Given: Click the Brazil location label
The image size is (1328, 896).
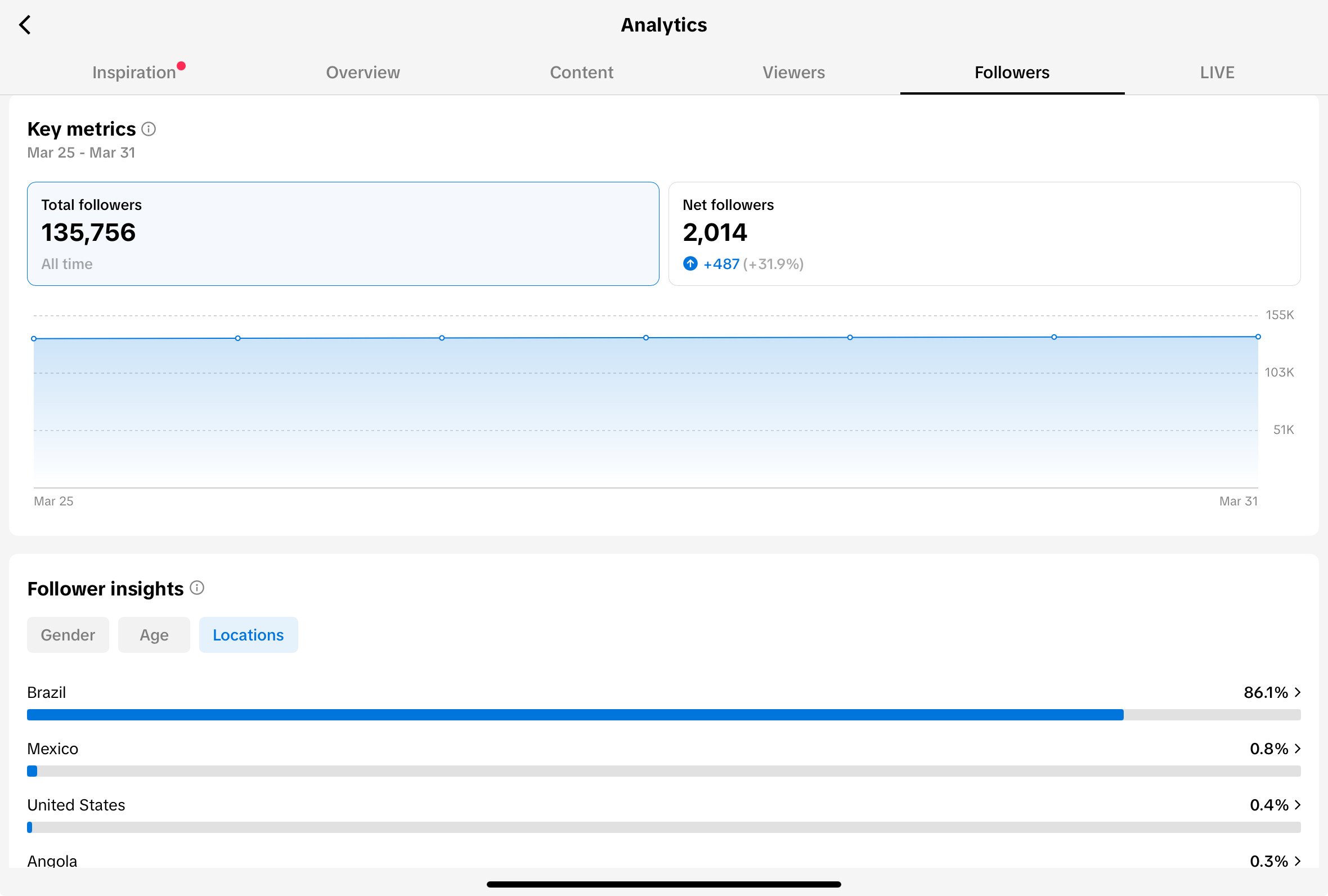Looking at the screenshot, I should point(47,693).
